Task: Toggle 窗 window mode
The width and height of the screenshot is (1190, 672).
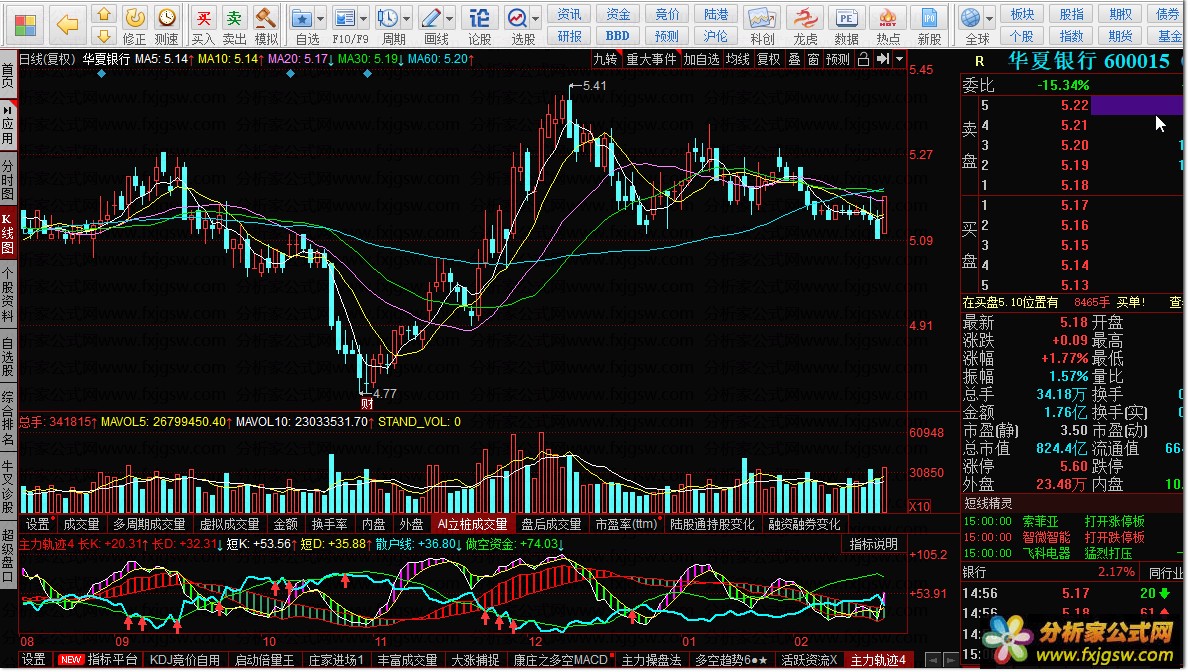Action: point(813,59)
